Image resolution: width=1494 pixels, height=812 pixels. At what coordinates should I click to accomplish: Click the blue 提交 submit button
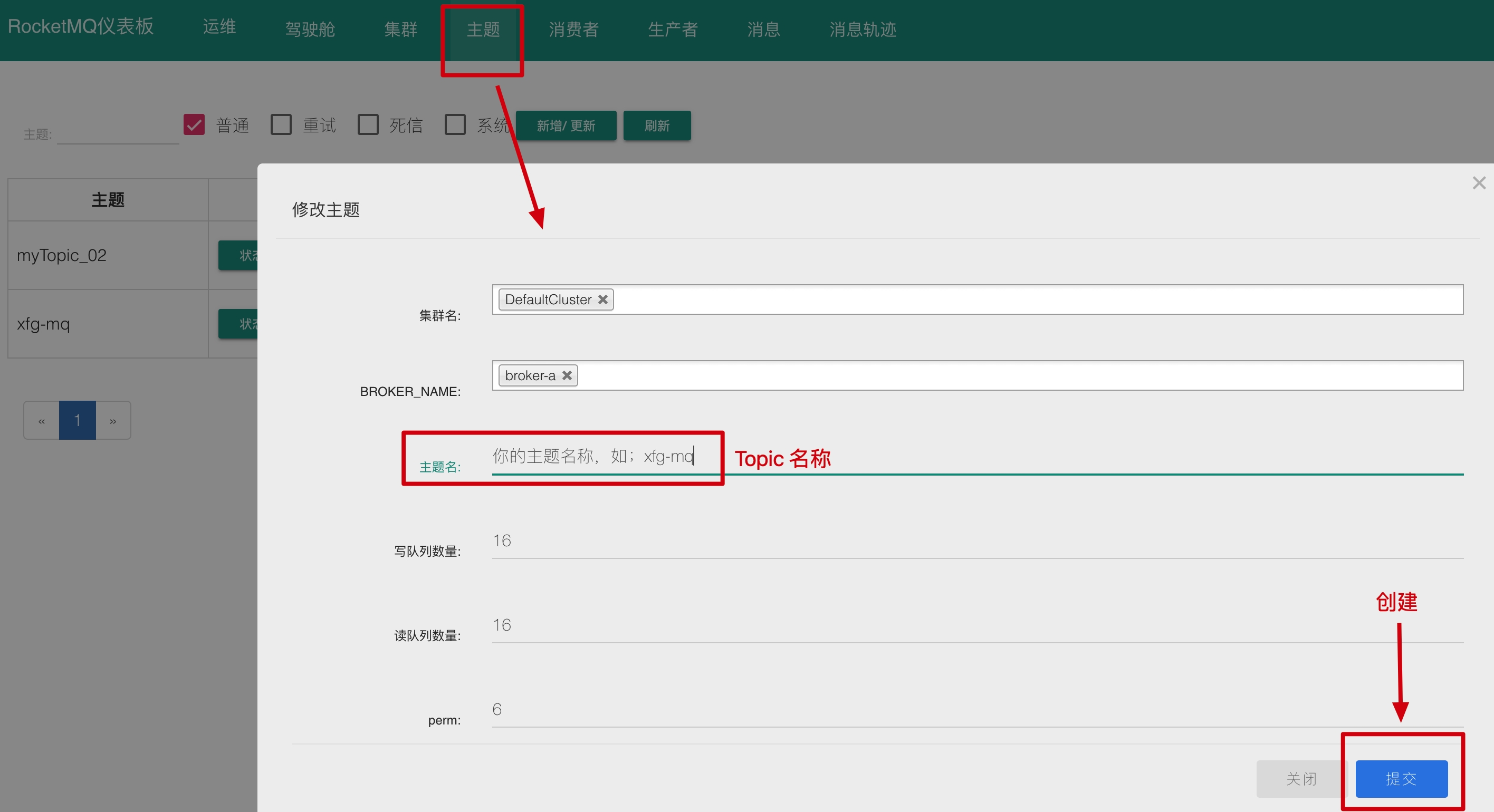(1401, 778)
